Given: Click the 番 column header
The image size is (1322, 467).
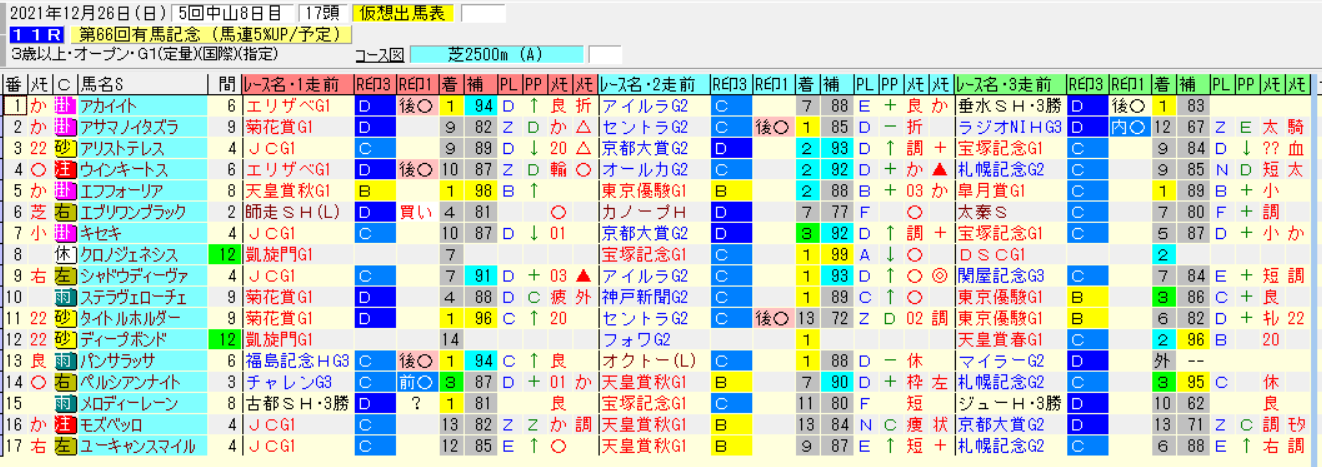Looking at the screenshot, I should 14,85.
